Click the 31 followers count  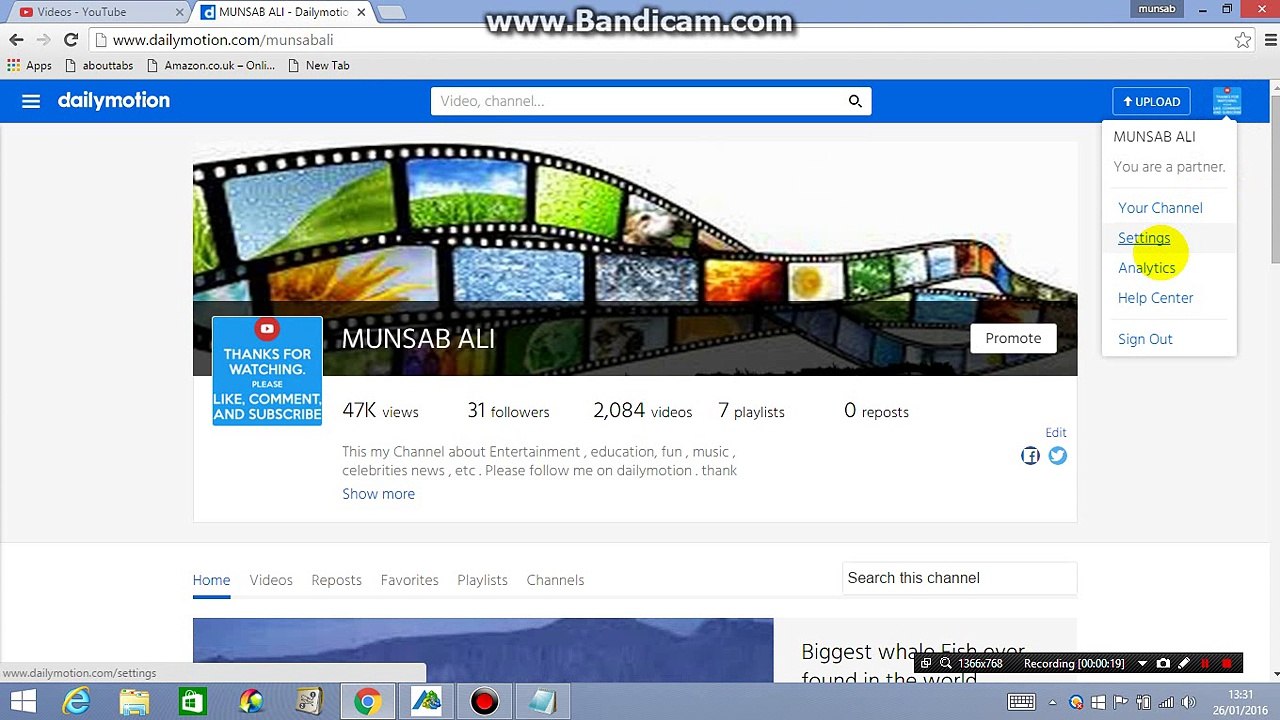(x=508, y=411)
